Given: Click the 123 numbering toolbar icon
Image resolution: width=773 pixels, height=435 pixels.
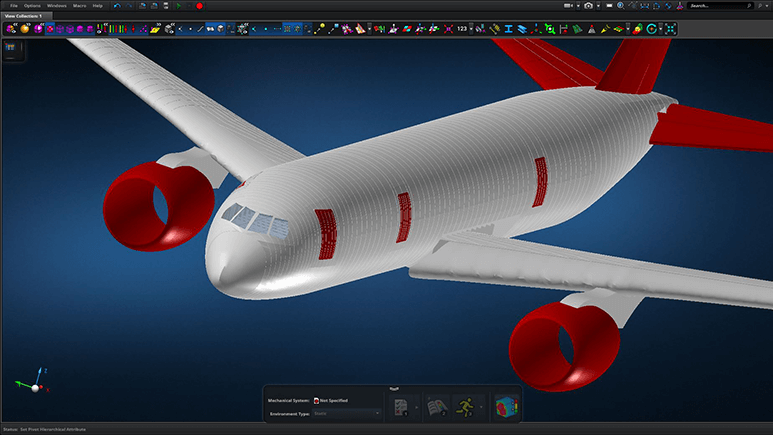Looking at the screenshot, I should pyautogui.click(x=461, y=29).
